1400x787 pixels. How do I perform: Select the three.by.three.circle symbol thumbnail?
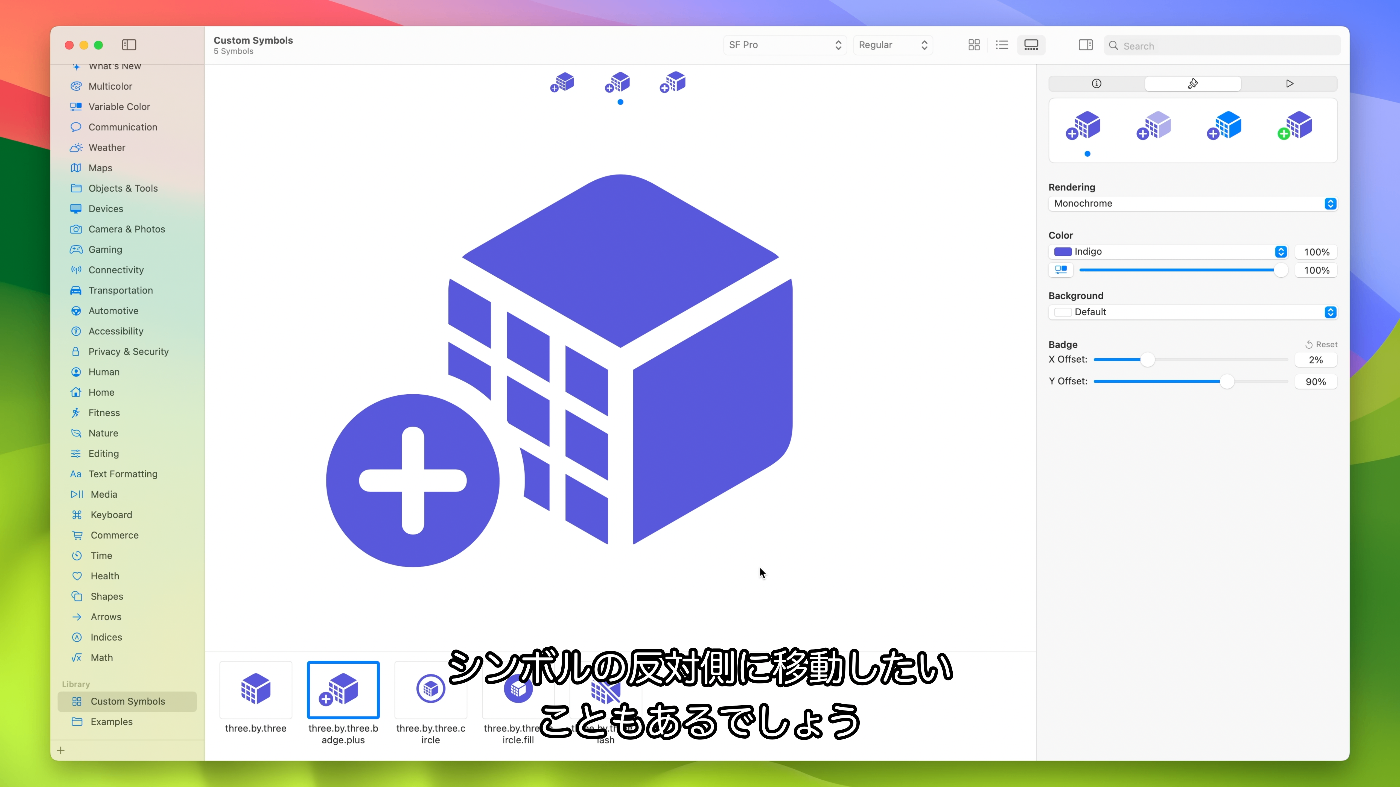(431, 690)
